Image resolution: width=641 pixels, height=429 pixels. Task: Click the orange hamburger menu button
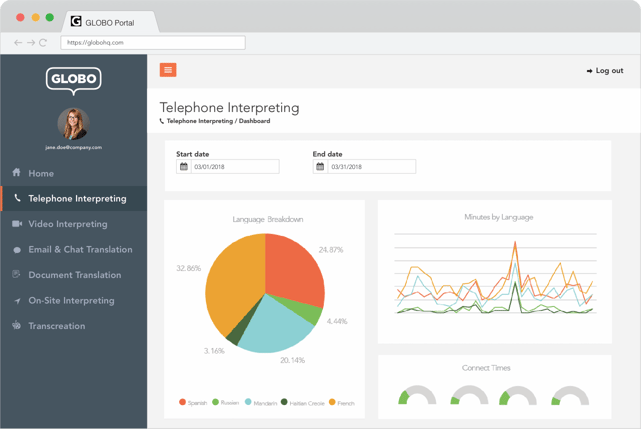[x=168, y=70]
